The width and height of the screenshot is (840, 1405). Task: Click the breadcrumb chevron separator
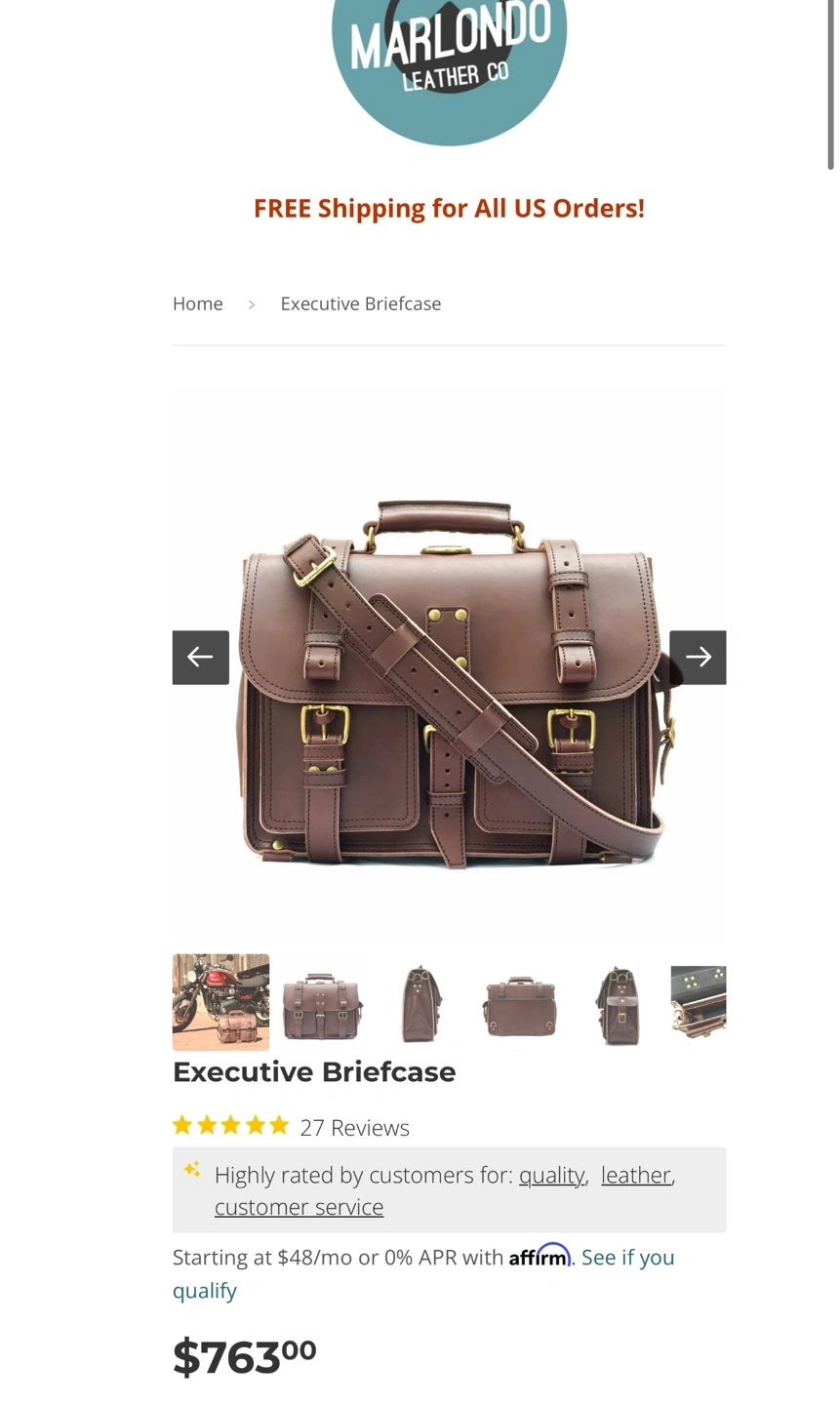click(251, 304)
